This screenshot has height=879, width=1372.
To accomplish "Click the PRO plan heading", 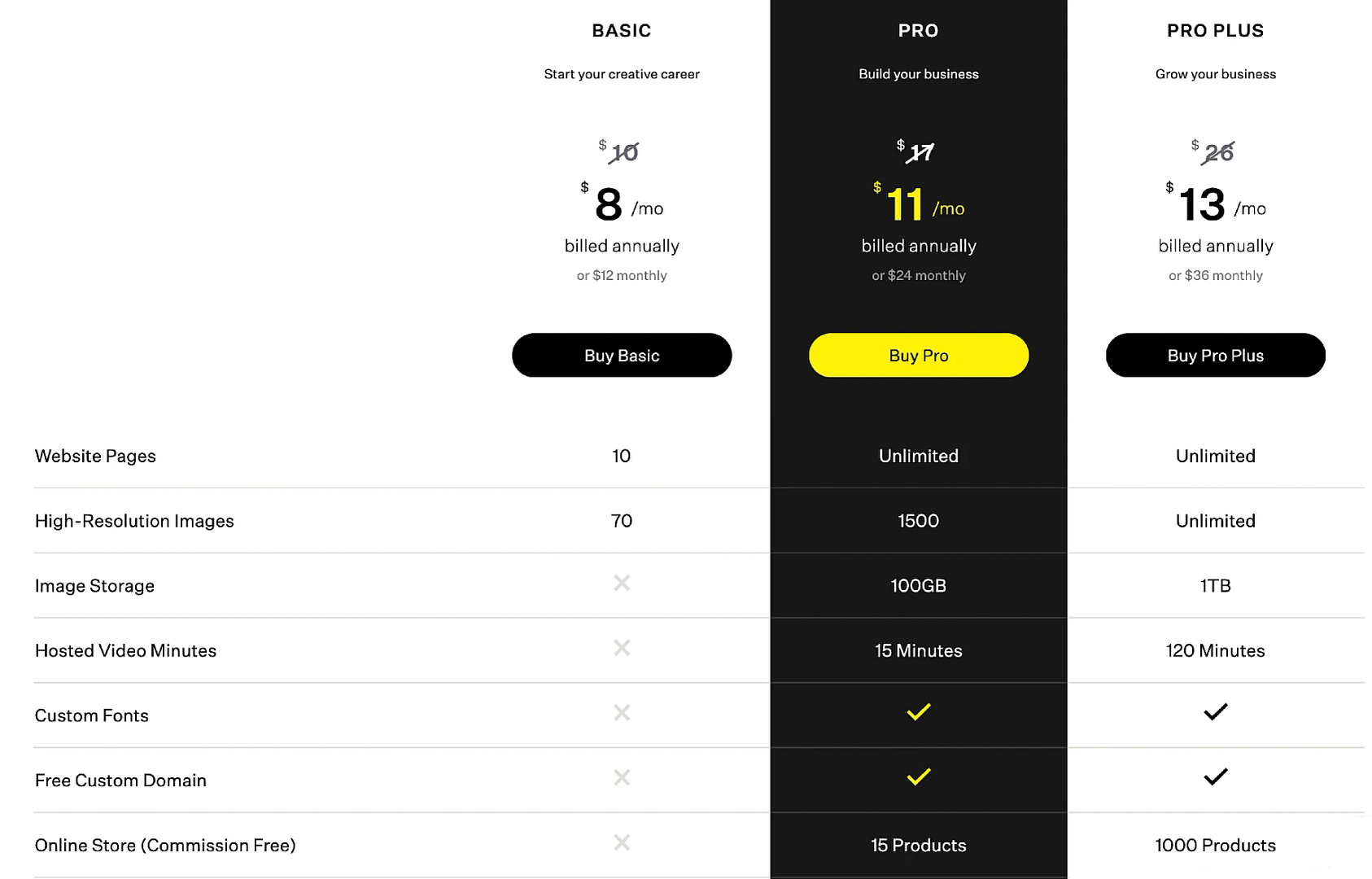I will tap(919, 31).
